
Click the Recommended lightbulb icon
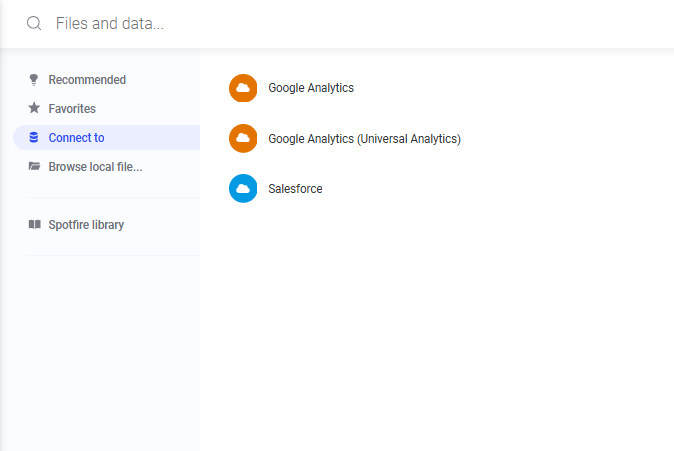[x=34, y=80]
